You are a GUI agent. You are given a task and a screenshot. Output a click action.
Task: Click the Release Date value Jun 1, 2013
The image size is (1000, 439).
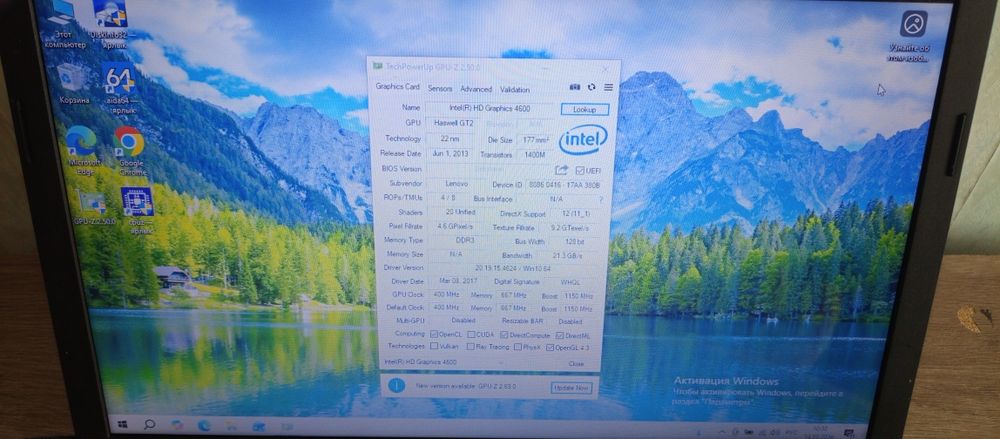click(x=450, y=154)
